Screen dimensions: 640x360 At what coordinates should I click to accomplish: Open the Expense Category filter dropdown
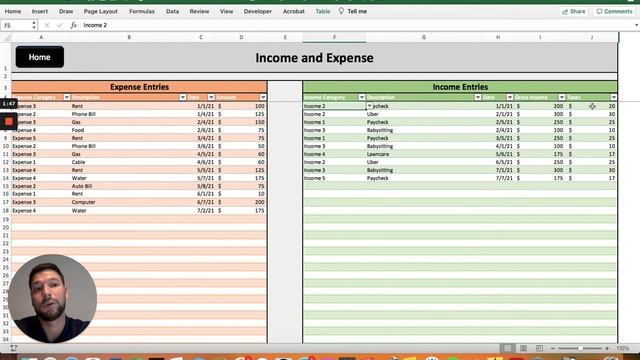pyautogui.click(x=67, y=97)
